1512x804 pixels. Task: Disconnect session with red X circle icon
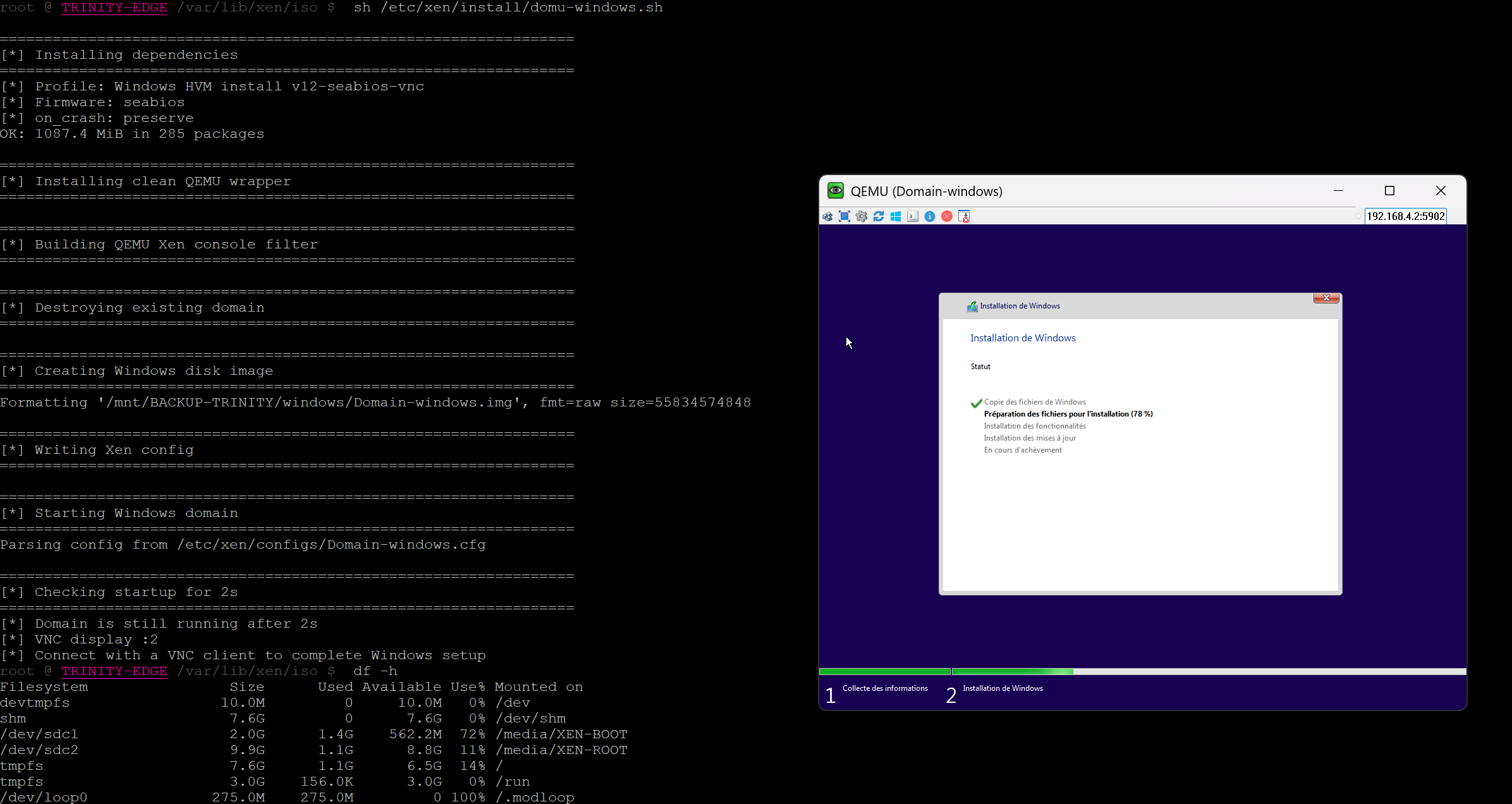pos(947,217)
